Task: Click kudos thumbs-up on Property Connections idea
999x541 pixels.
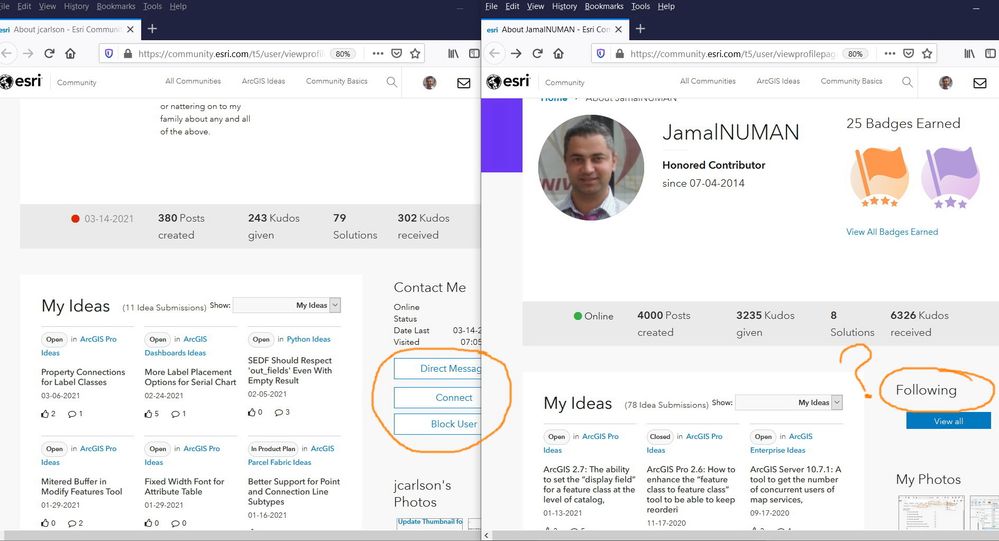Action: pos(45,414)
